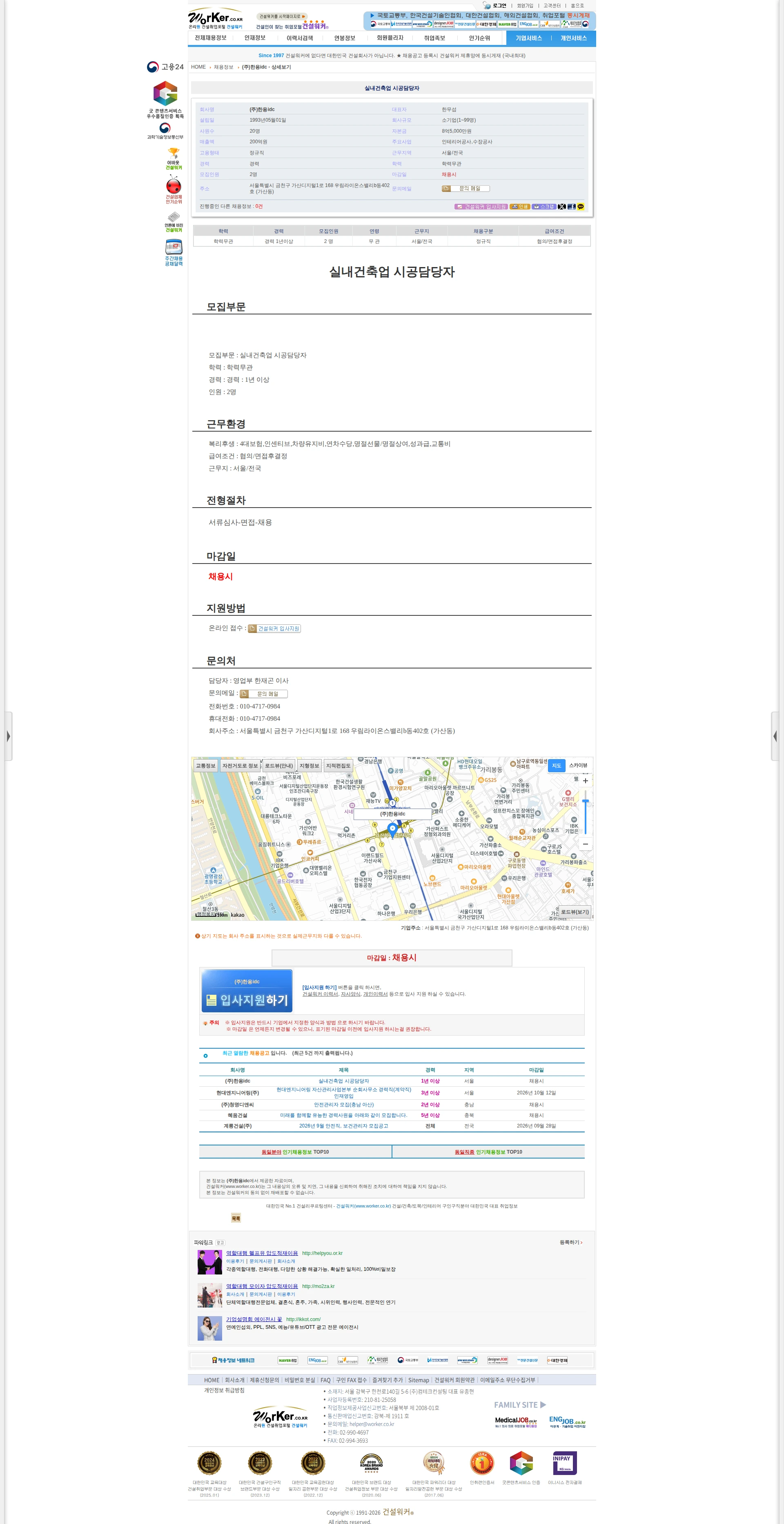Click 채용정보 breadcrumb link

(224, 67)
